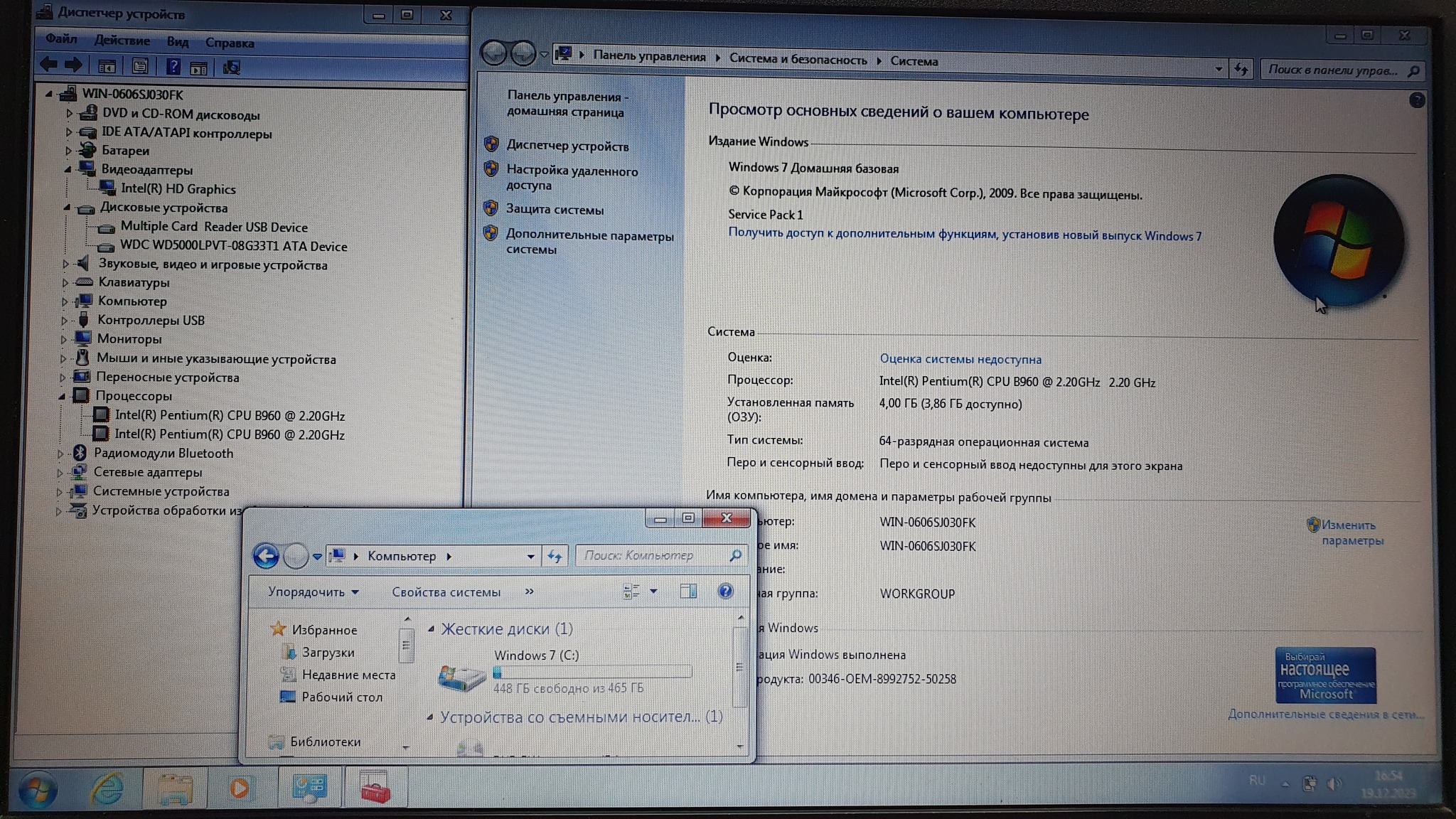This screenshot has width=1456, height=819.
Task: Expand the Bluetooth radio modules node
Action: pos(60,454)
